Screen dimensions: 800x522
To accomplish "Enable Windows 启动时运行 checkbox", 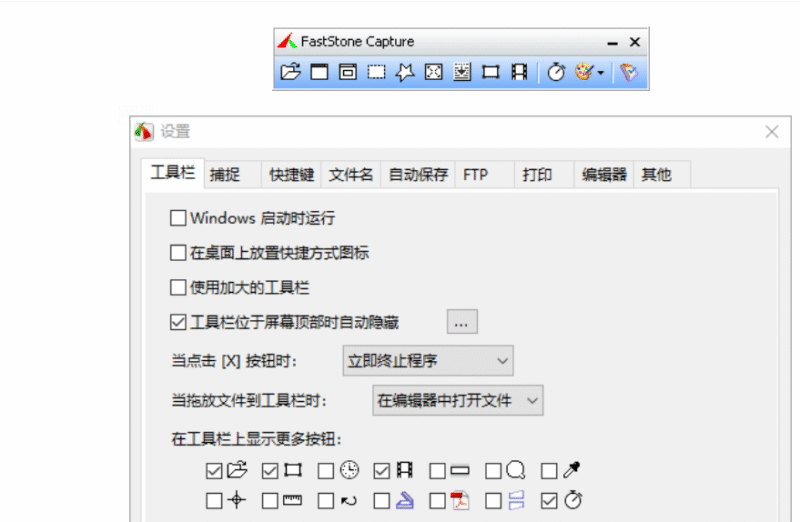I will tap(178, 218).
